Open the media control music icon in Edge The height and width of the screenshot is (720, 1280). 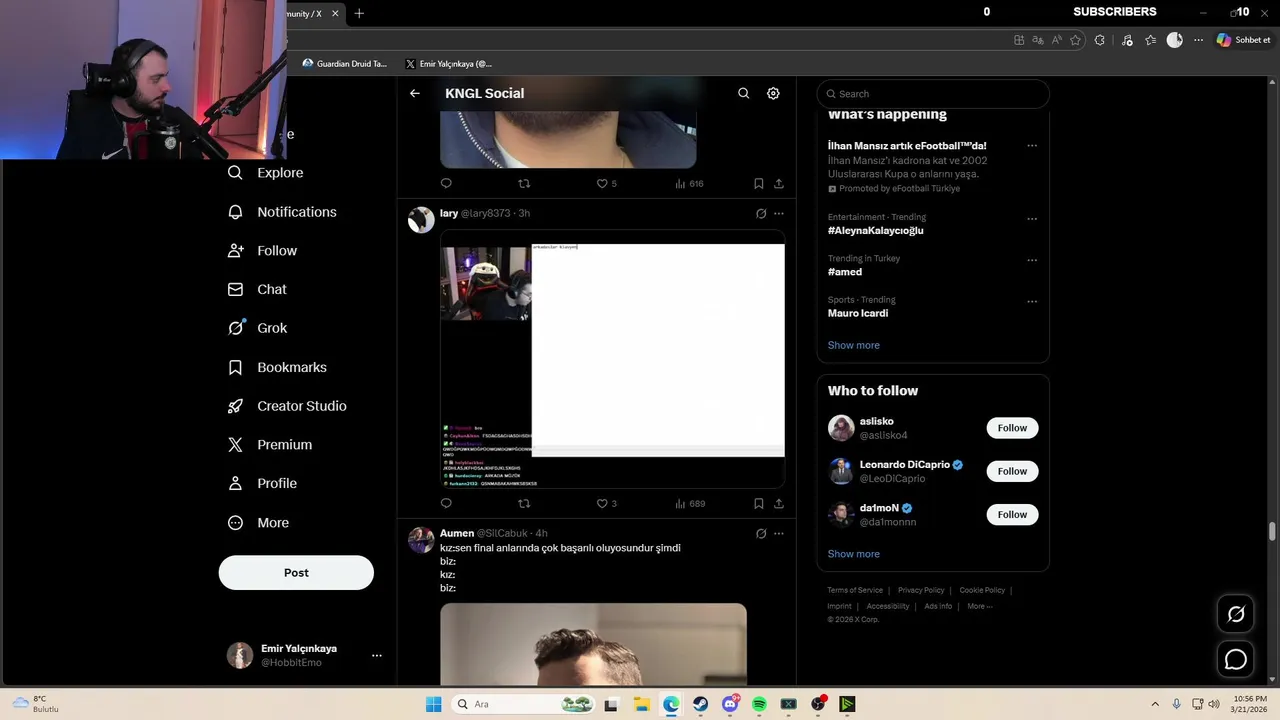coord(1127,40)
